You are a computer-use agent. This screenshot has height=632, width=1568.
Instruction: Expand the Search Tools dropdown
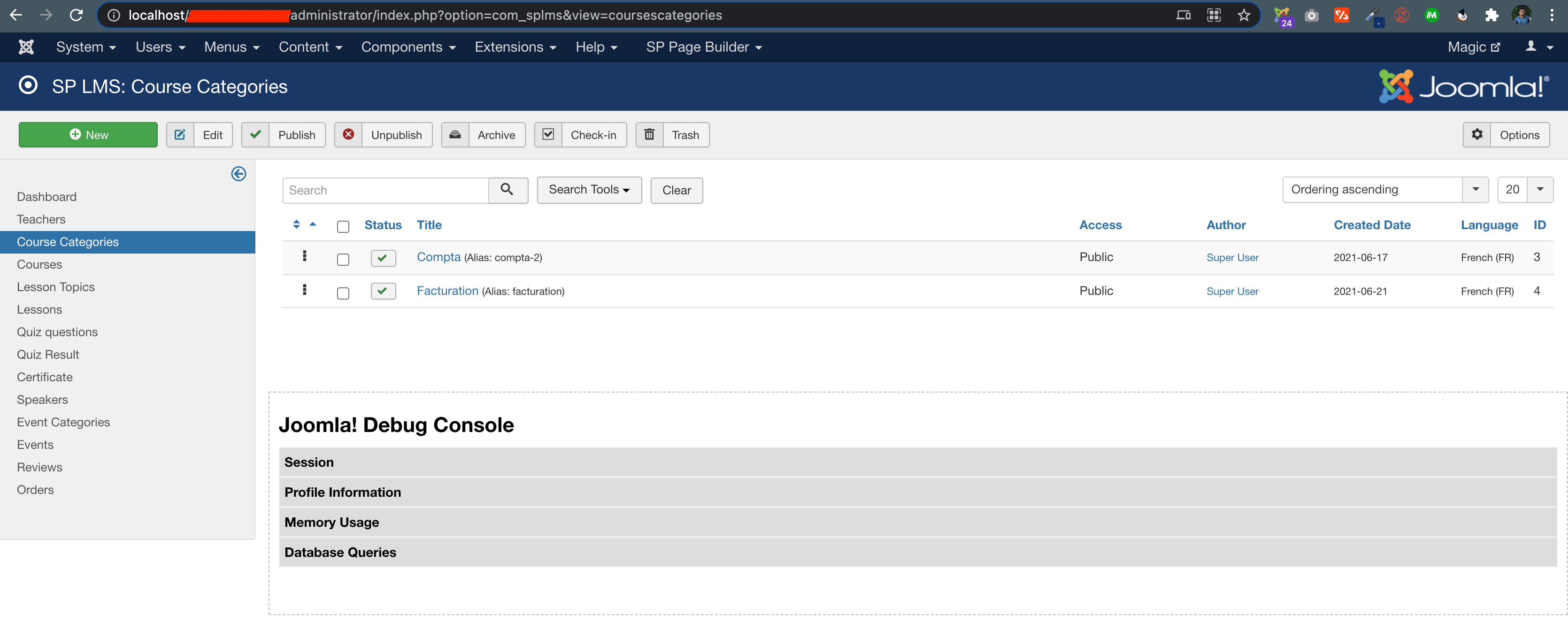coord(589,189)
